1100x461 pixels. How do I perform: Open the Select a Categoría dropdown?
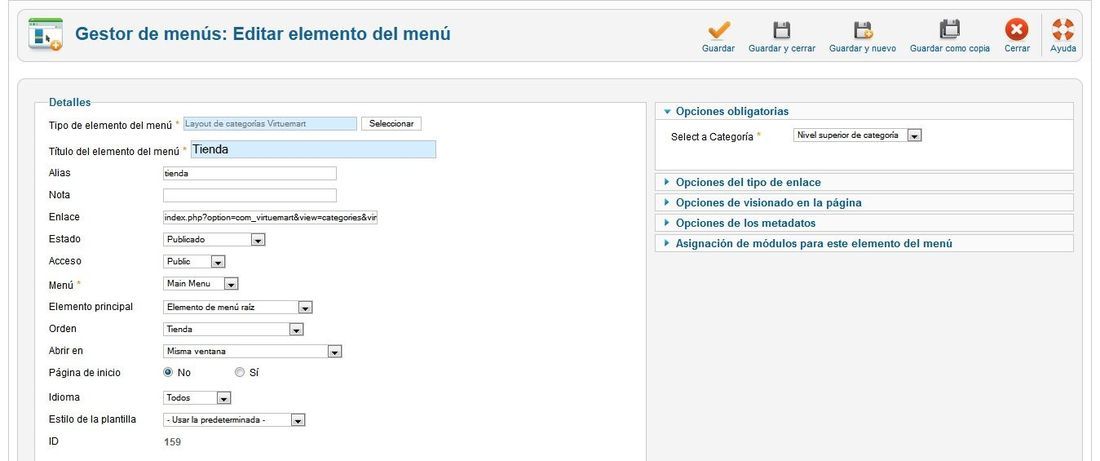857,135
